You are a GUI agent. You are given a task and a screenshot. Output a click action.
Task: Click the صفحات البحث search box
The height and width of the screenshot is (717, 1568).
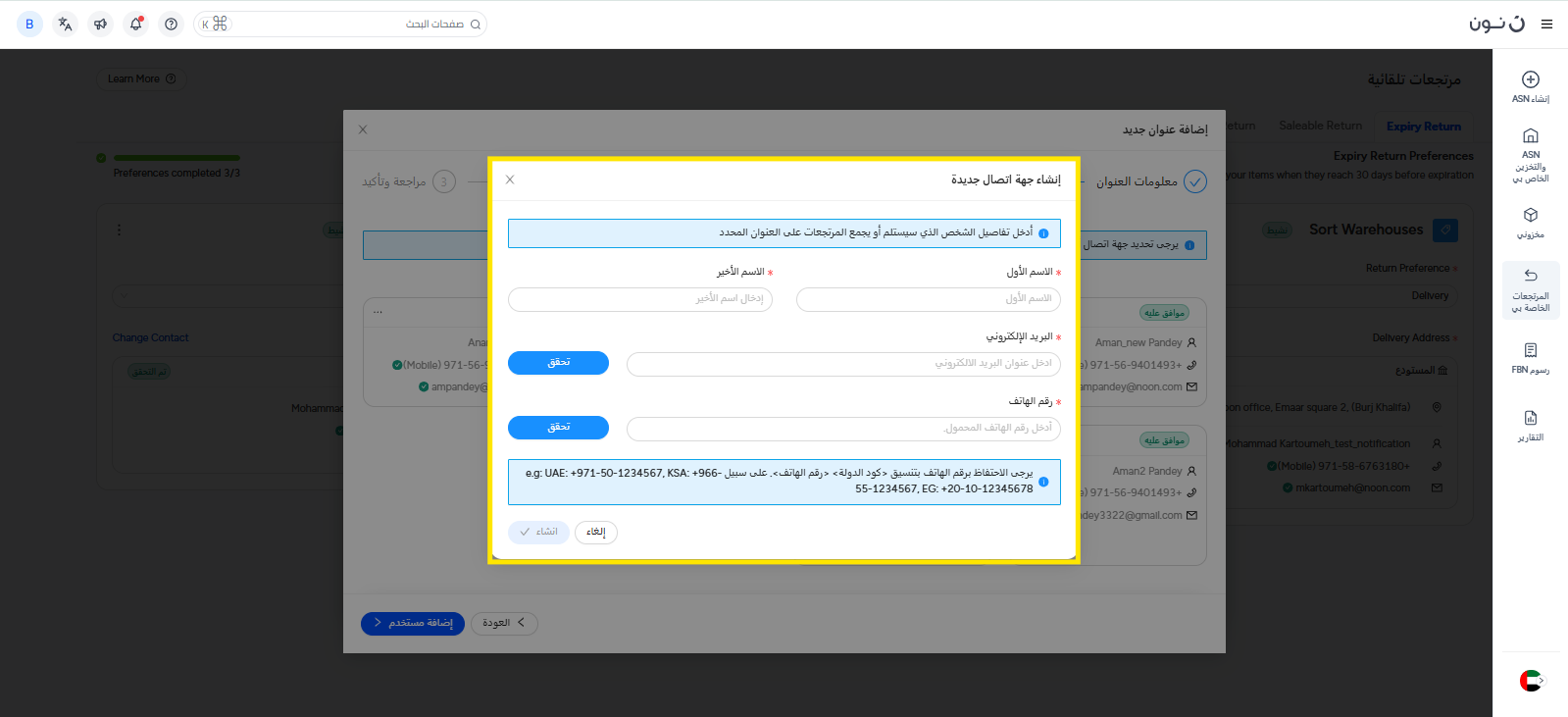point(340,25)
